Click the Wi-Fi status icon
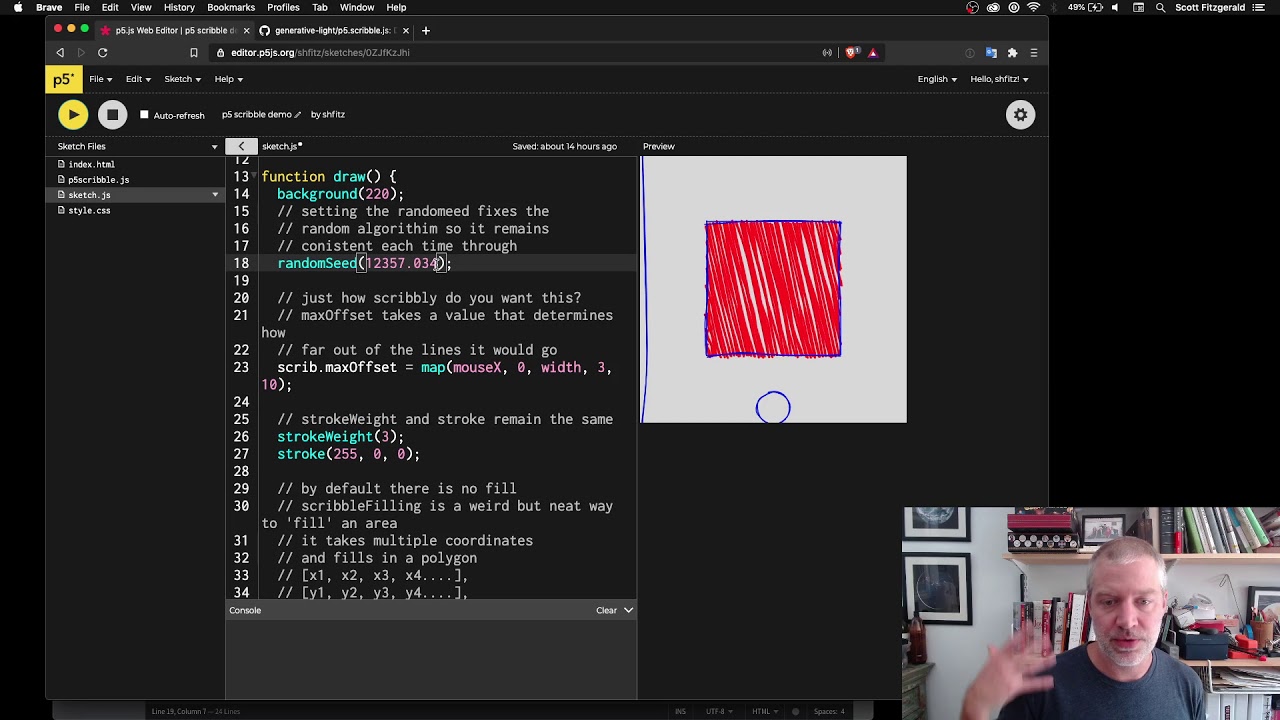Screen dimensions: 1280x720 pos(1034,8)
